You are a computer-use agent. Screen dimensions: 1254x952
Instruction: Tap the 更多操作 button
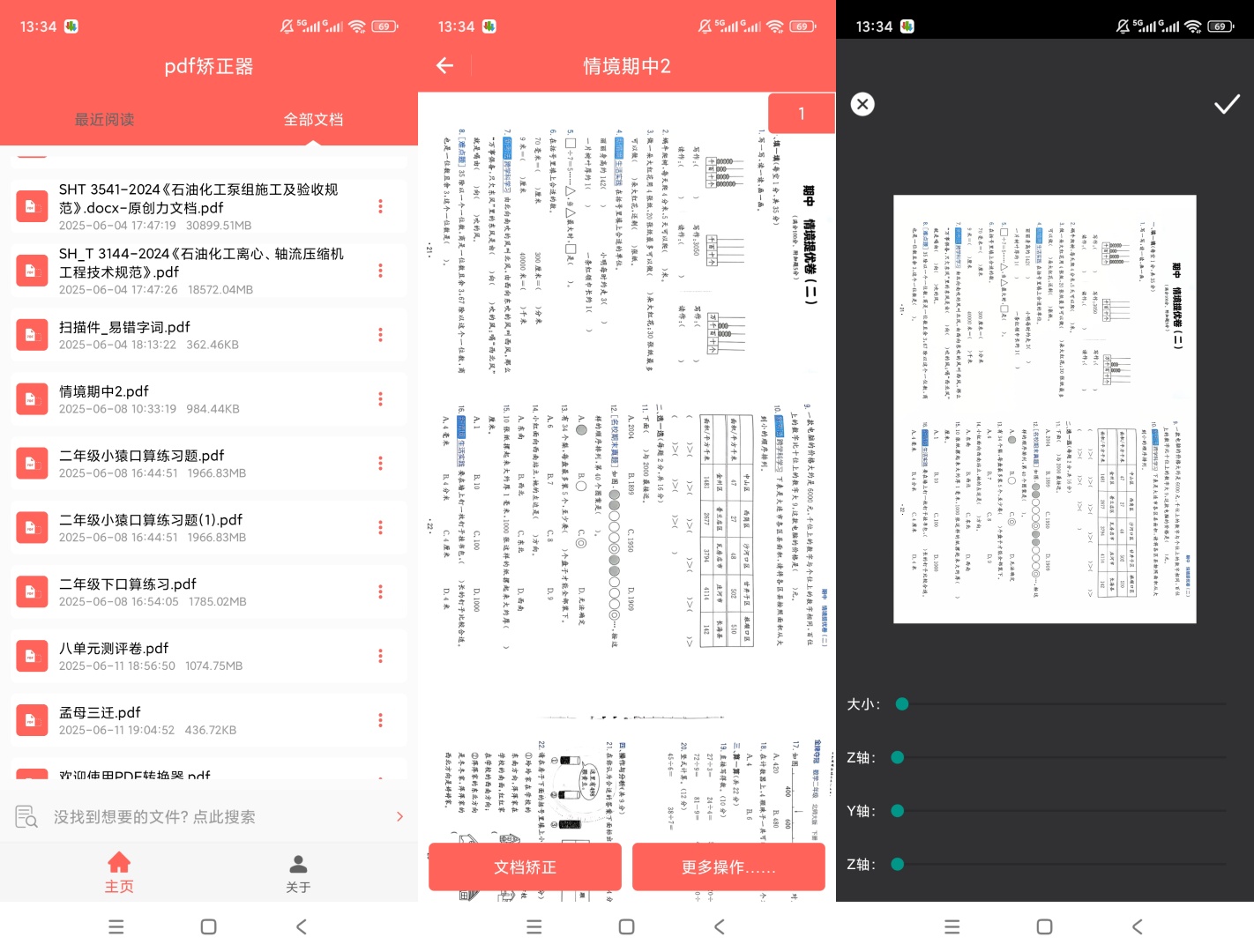pyautogui.click(x=728, y=867)
